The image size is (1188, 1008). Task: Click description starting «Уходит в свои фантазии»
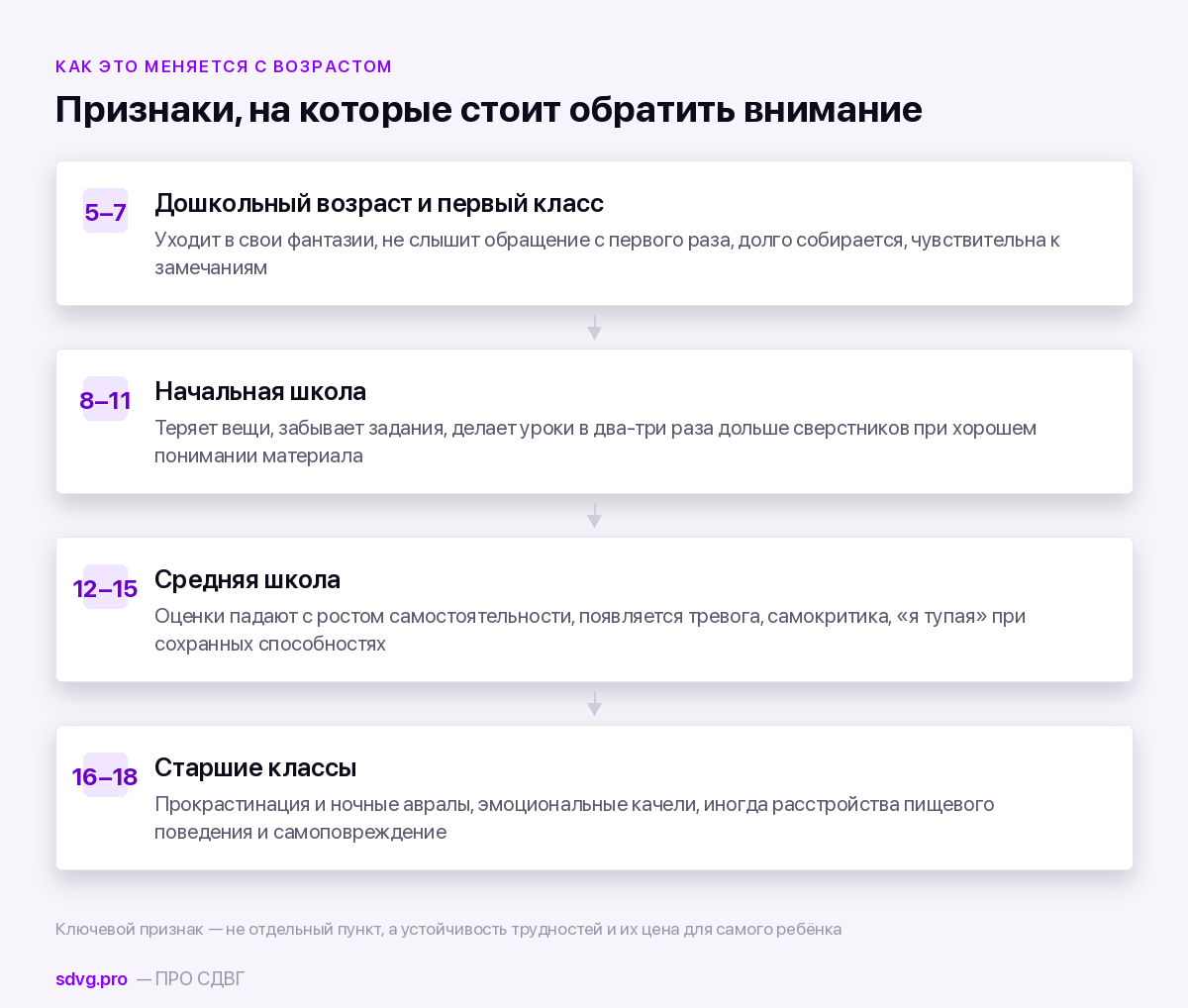[607, 253]
